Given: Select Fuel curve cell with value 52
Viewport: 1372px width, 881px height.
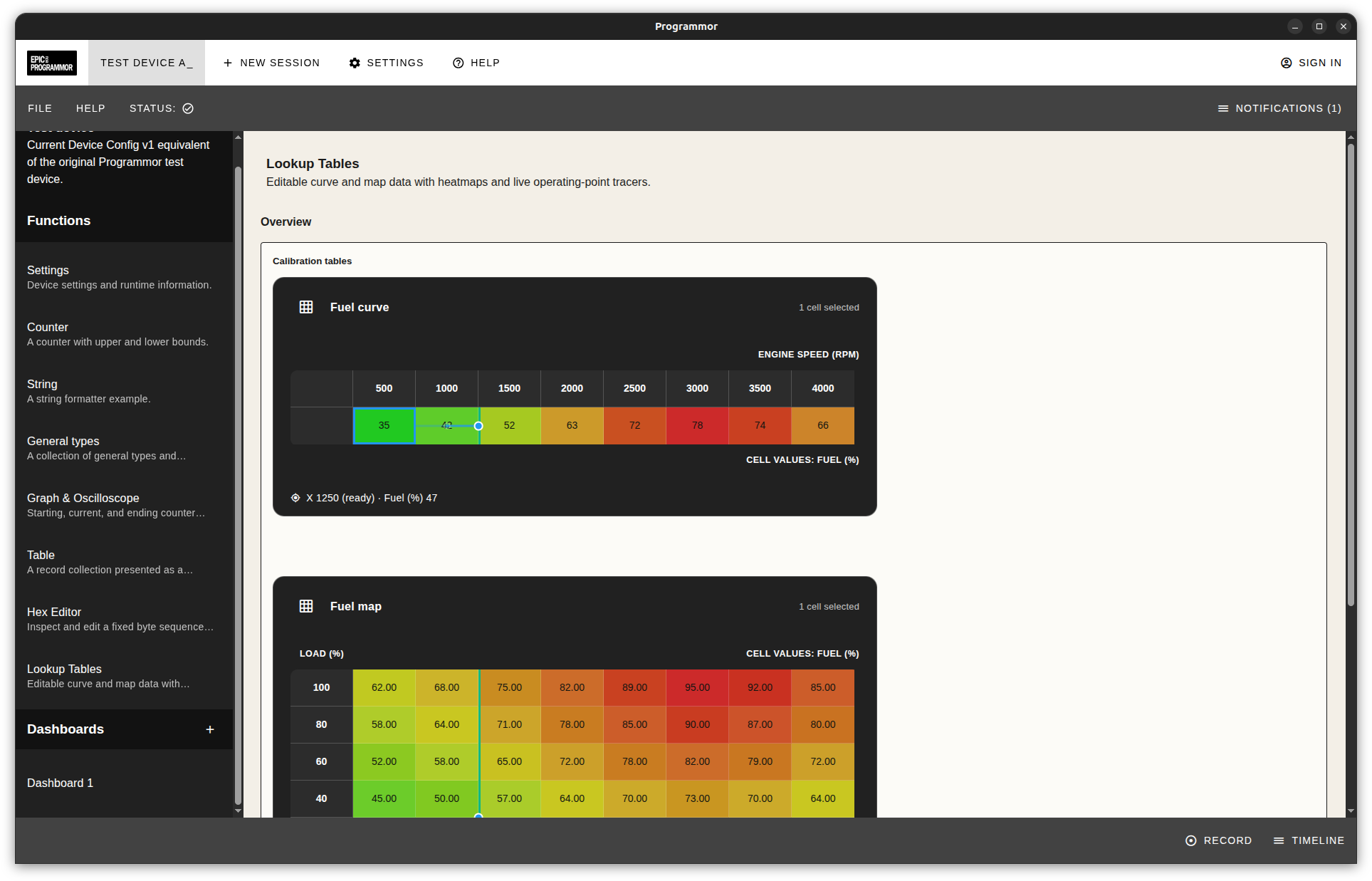Looking at the screenshot, I should coord(509,425).
